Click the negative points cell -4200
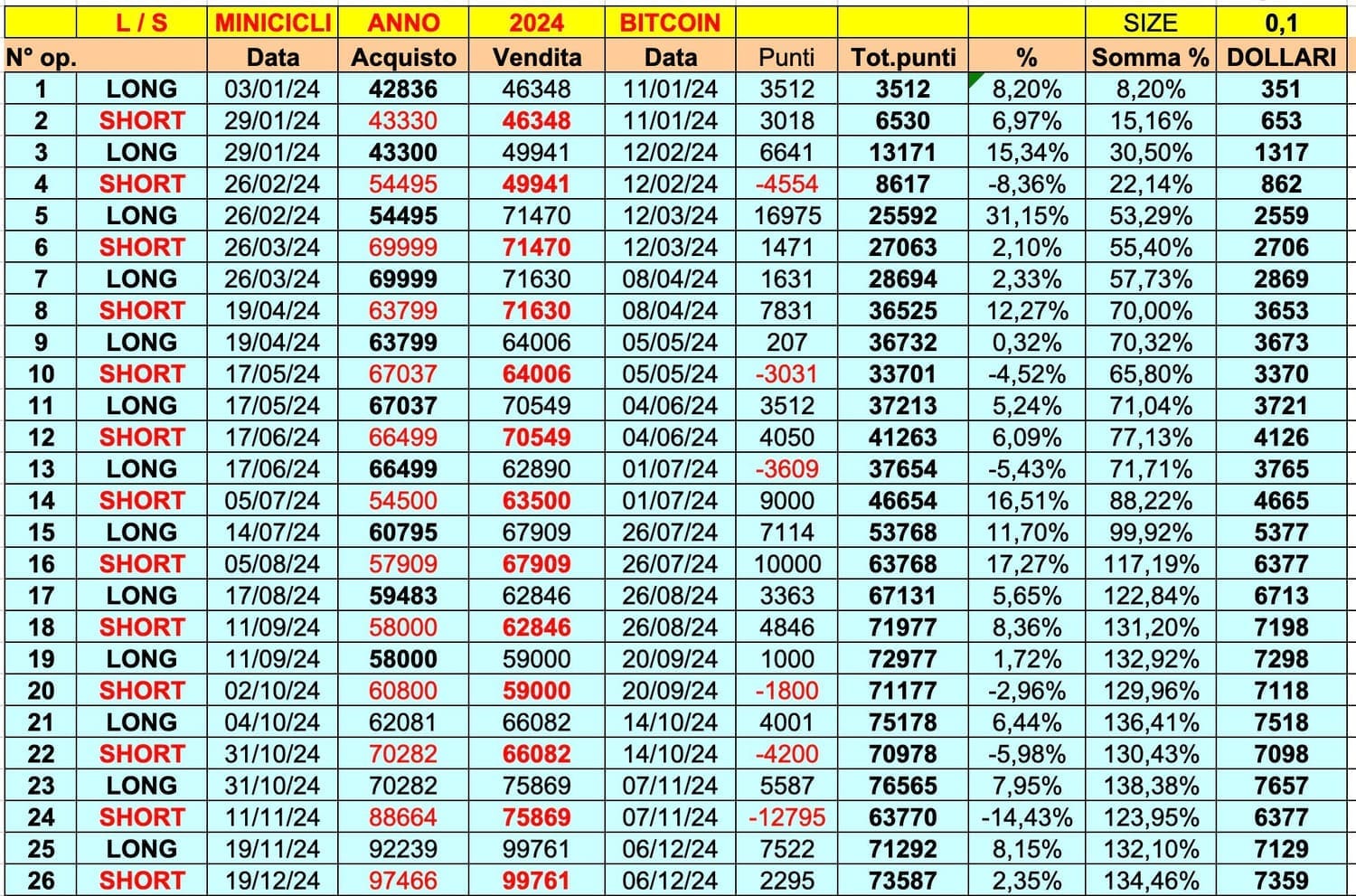The image size is (1356, 896). pos(786,753)
